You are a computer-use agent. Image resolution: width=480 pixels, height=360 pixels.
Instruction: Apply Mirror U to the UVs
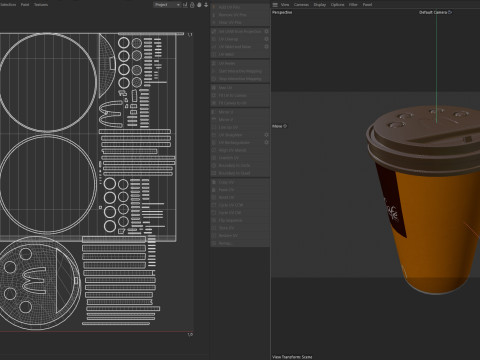240,112
